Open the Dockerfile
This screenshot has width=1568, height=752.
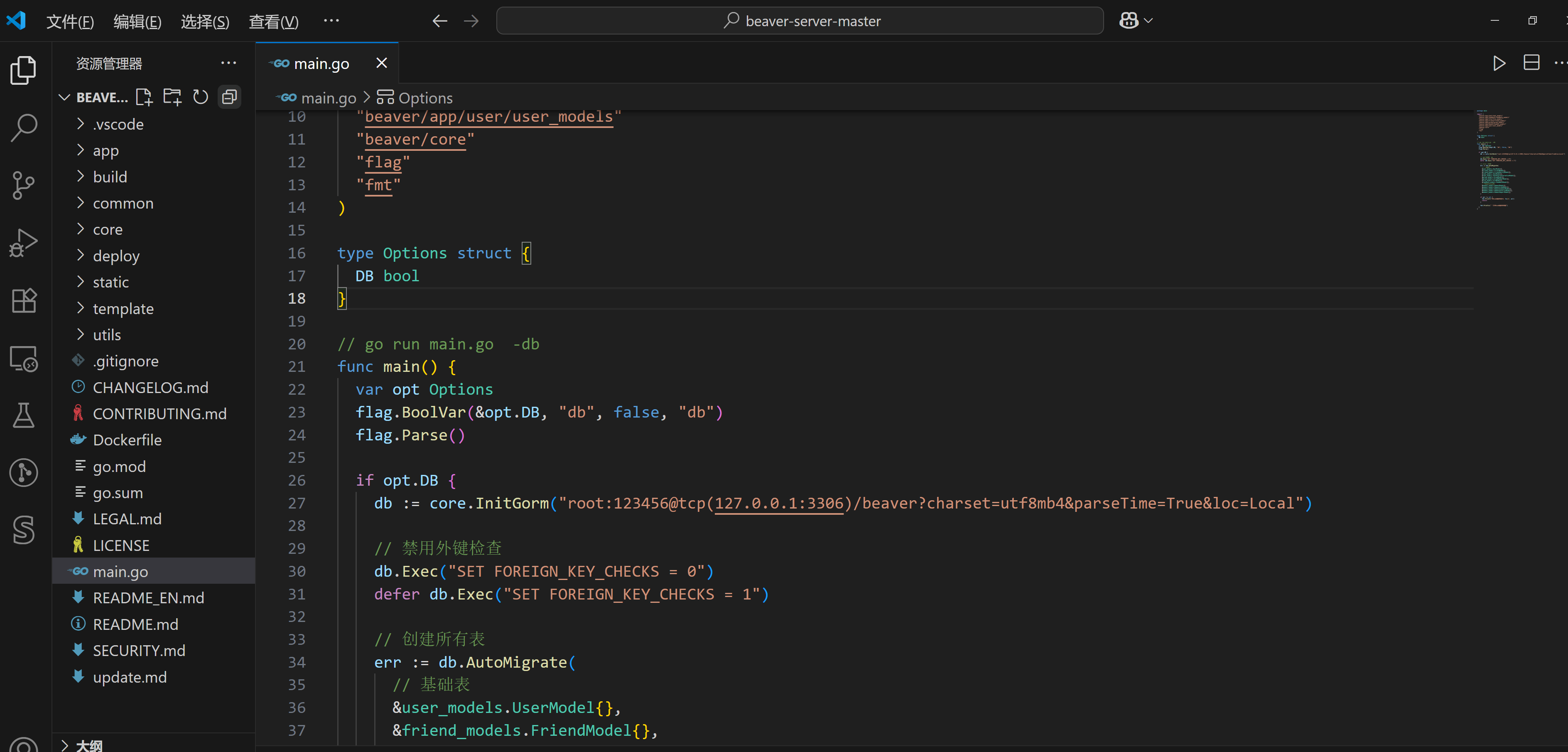click(153, 440)
